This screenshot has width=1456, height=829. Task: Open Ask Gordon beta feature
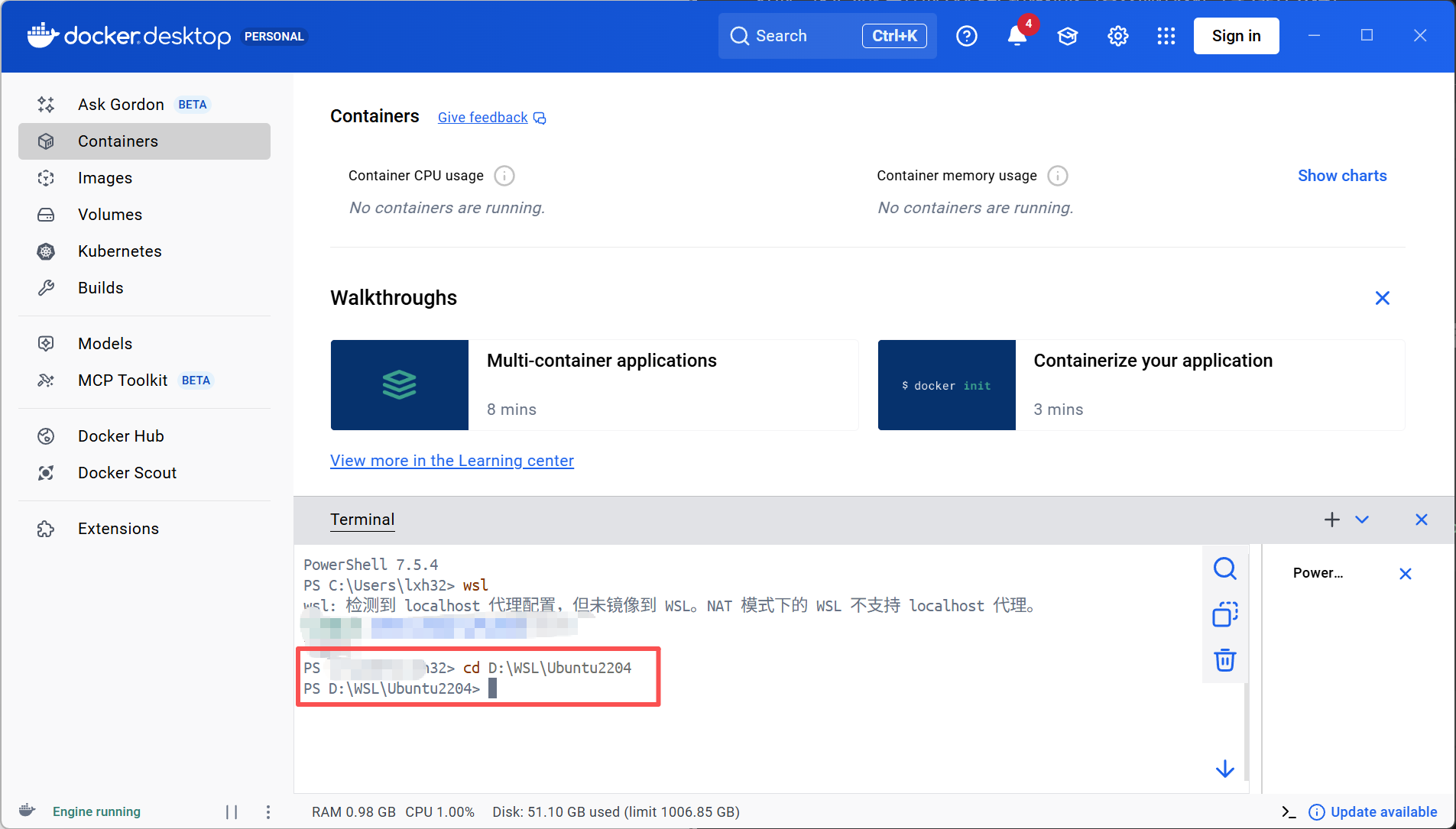click(121, 104)
